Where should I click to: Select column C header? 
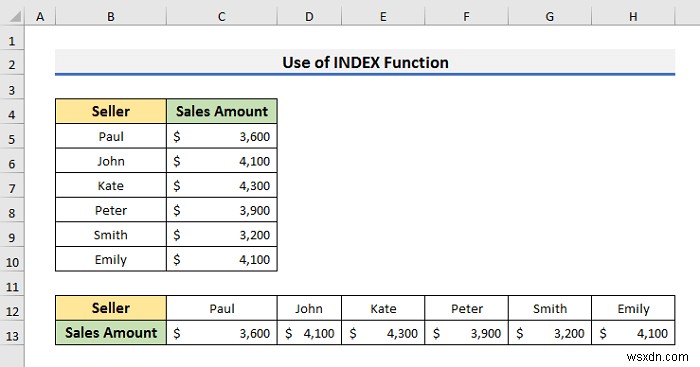point(221,17)
